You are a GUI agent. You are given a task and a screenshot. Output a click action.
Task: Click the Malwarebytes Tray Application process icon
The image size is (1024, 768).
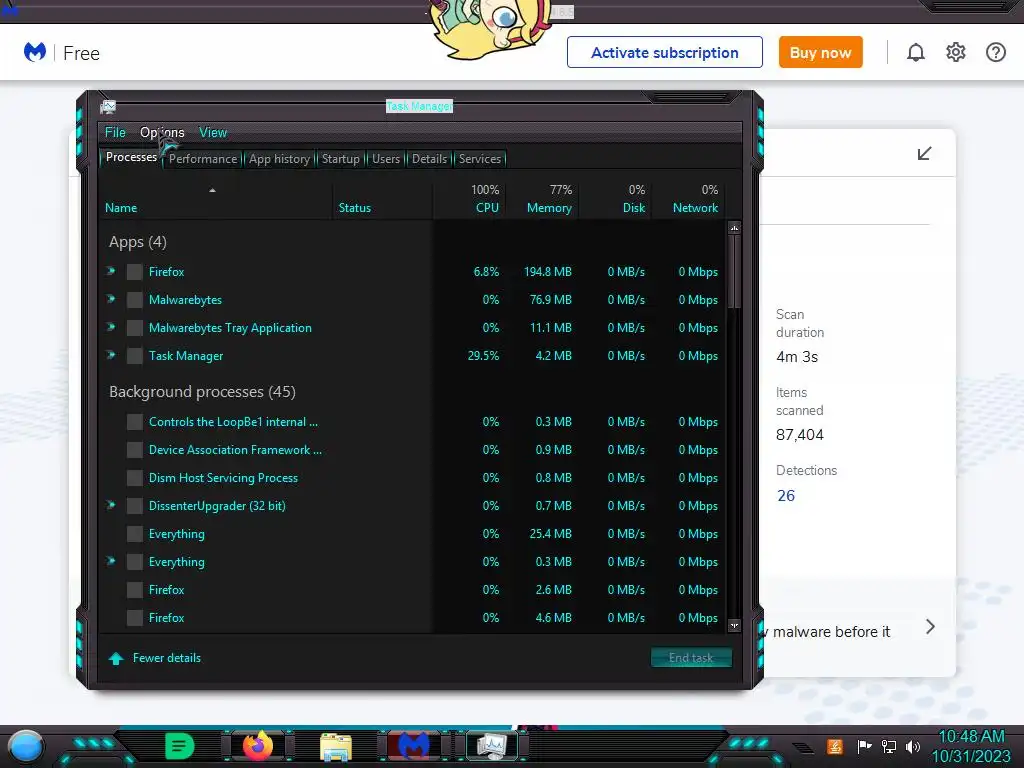[x=135, y=328]
